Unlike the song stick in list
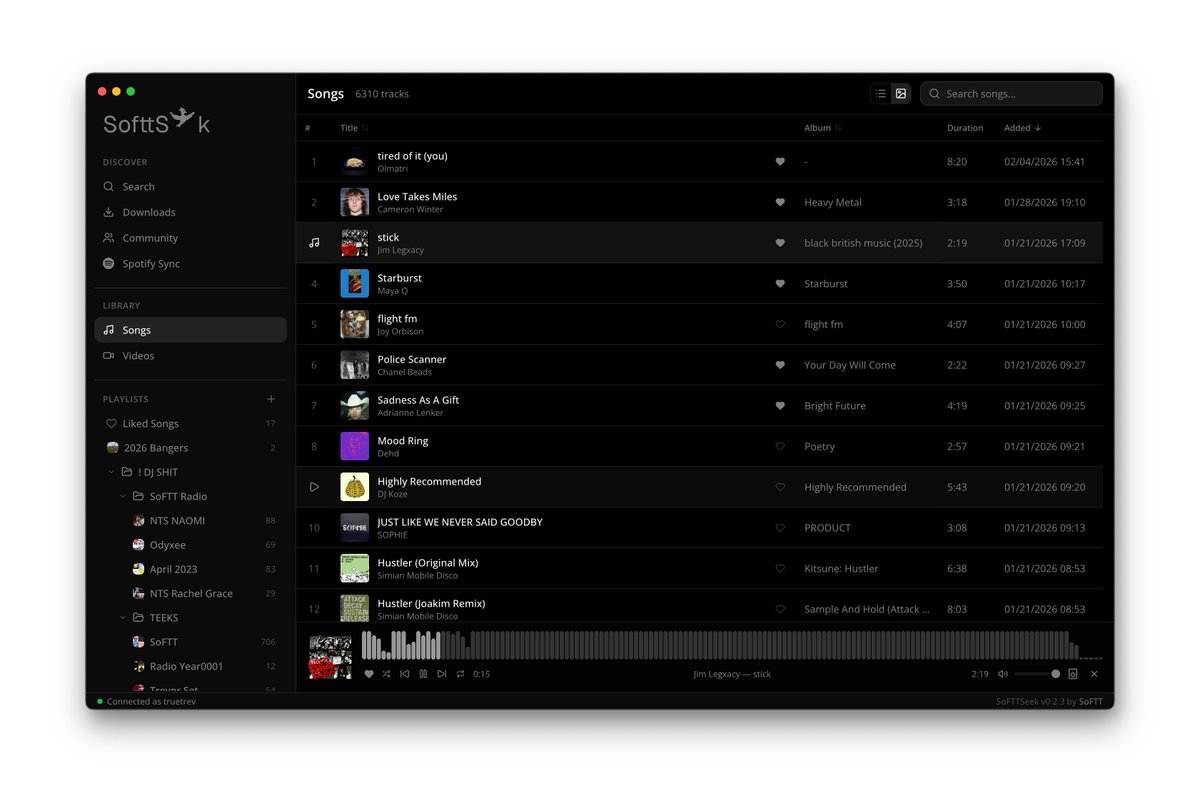The height and width of the screenshot is (808, 1200). tap(780, 243)
